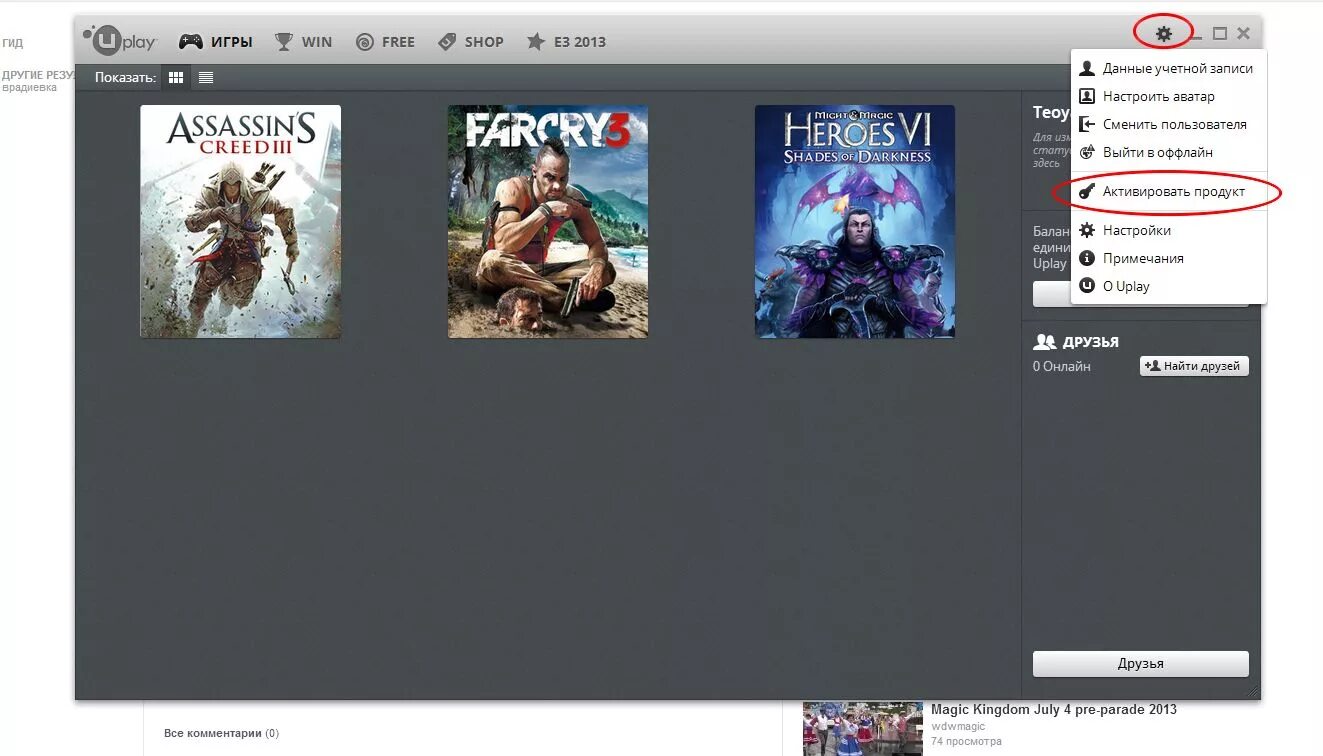Open Magic Kingdom July 4 pre-parade video link
This screenshot has width=1323, height=756.
[x=1054, y=710]
